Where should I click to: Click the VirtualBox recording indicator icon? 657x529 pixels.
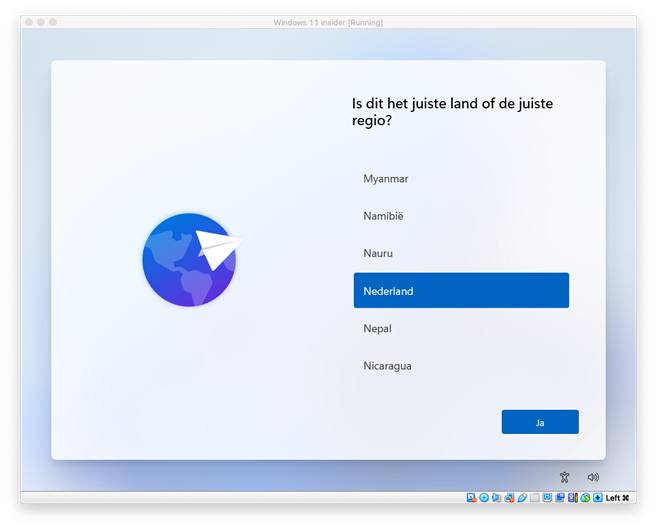click(560, 498)
